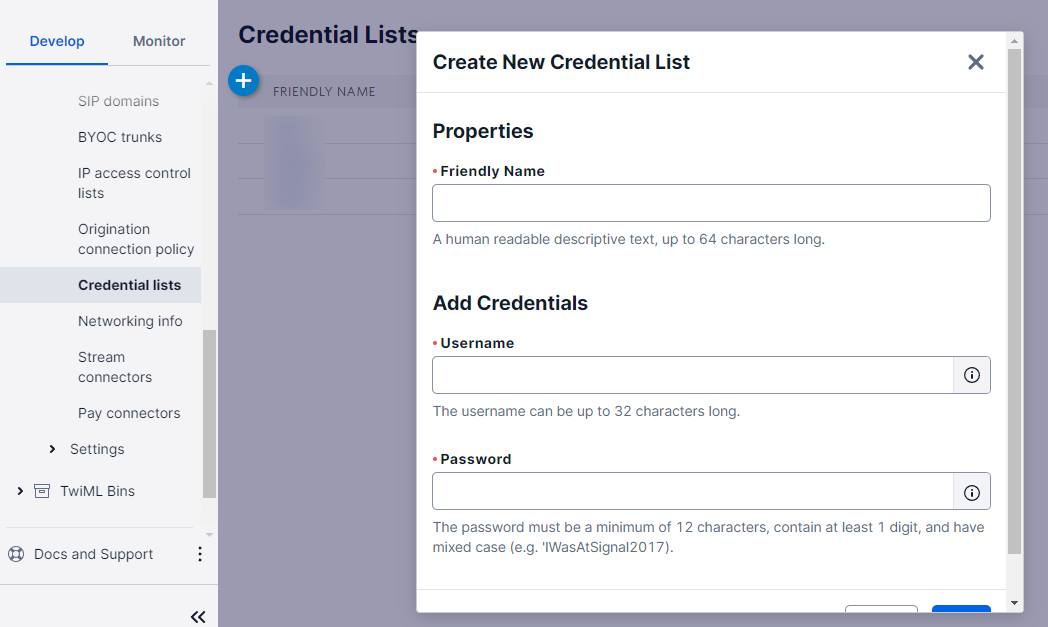The height and width of the screenshot is (627, 1048).
Task: Open the three-dot menu beside Docs and Support
Action: point(199,554)
